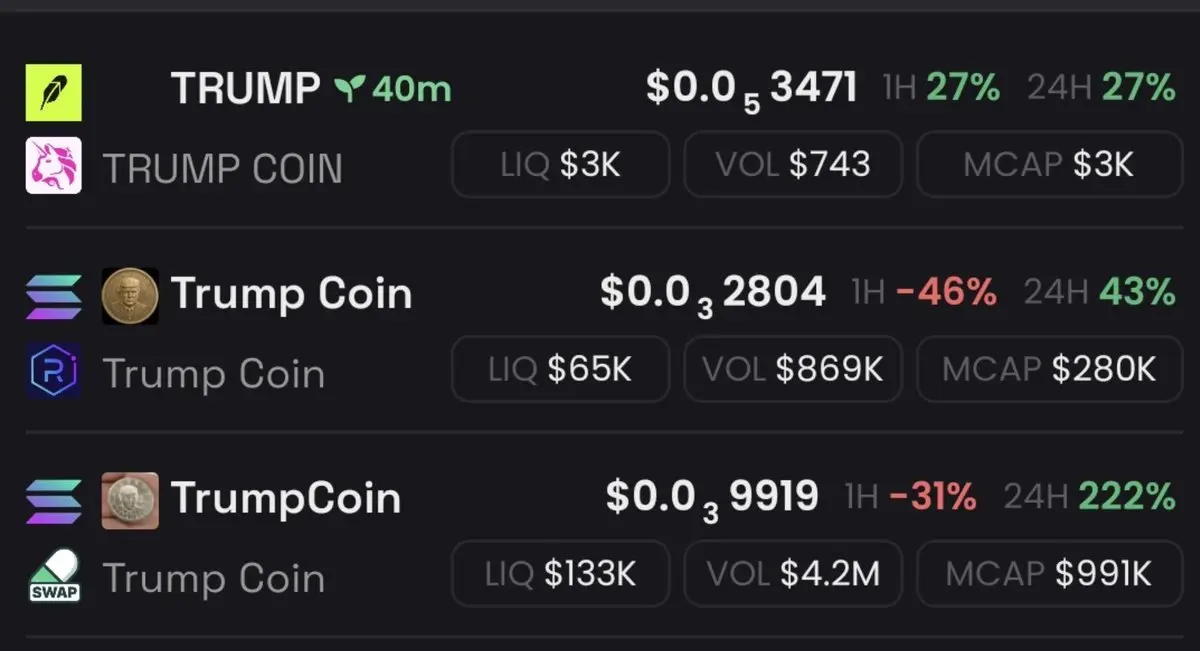Click the MCAP $280K badge

click(x=1049, y=369)
